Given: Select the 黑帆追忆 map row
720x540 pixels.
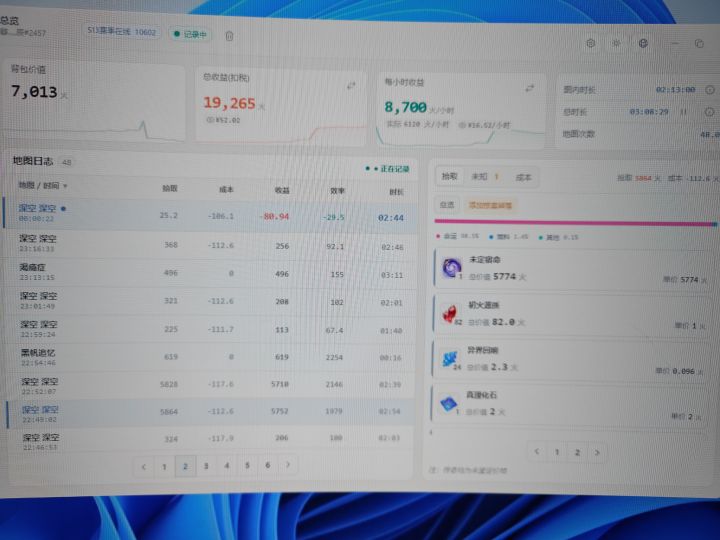Looking at the screenshot, I should click(x=209, y=357).
